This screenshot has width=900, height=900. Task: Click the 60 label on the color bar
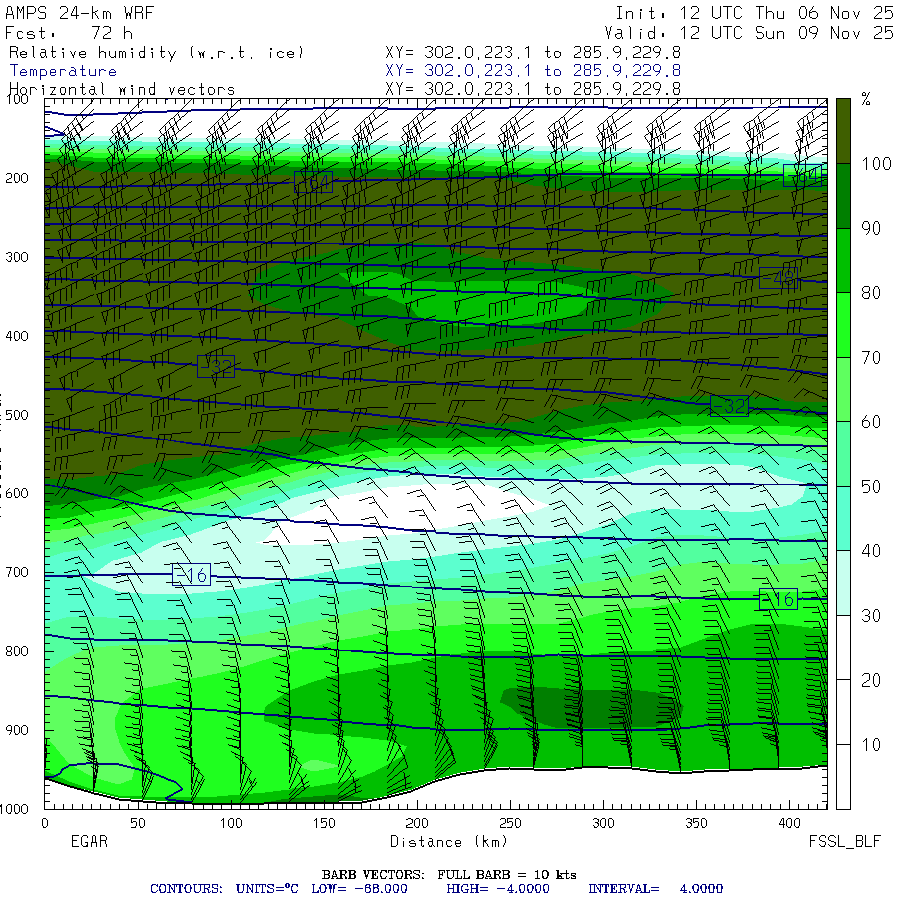click(871, 422)
